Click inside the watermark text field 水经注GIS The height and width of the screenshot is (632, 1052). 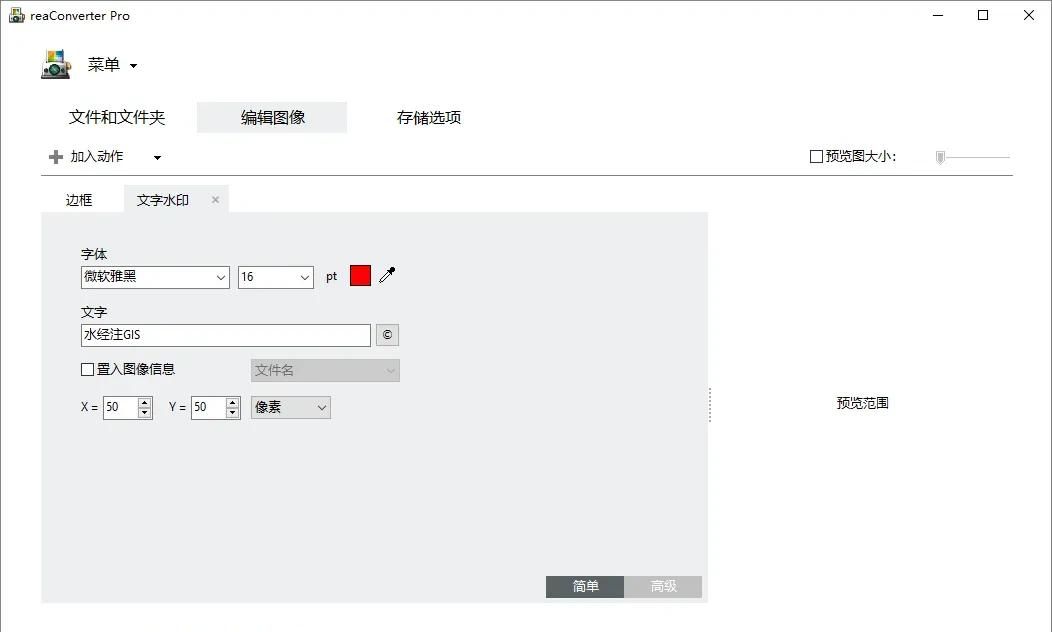coord(225,335)
